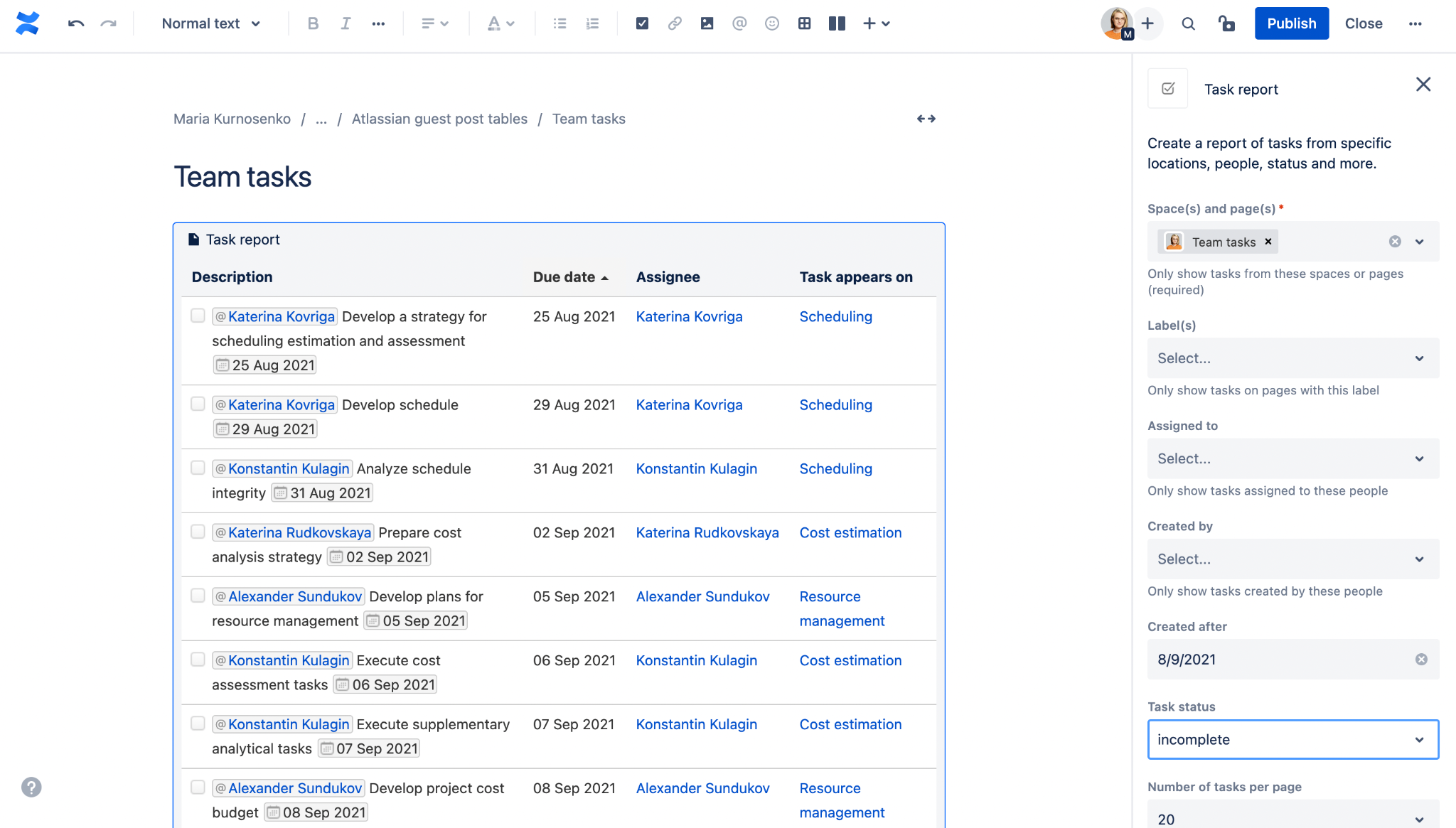Image resolution: width=1456 pixels, height=828 pixels.
Task: Click the image insert icon
Action: click(x=707, y=23)
